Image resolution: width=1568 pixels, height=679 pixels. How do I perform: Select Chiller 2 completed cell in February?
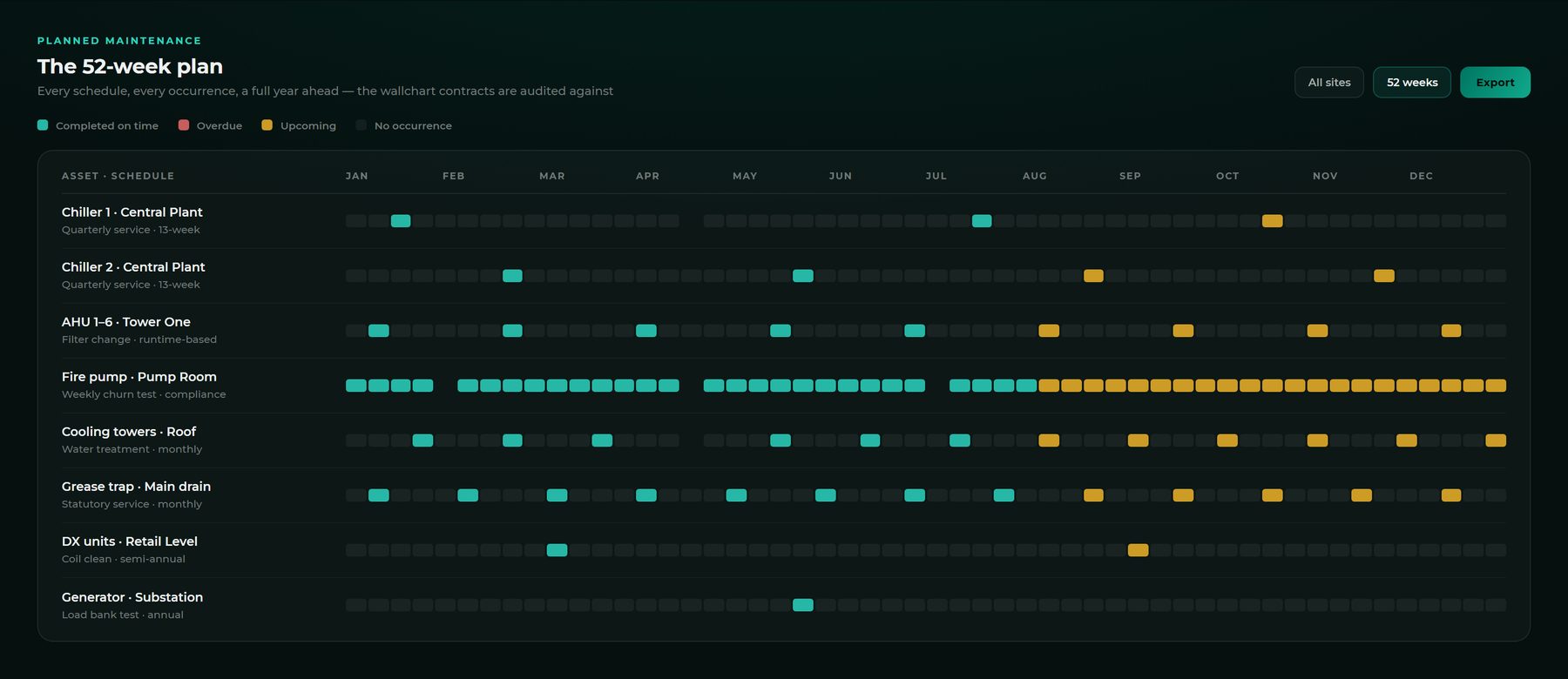tap(512, 276)
